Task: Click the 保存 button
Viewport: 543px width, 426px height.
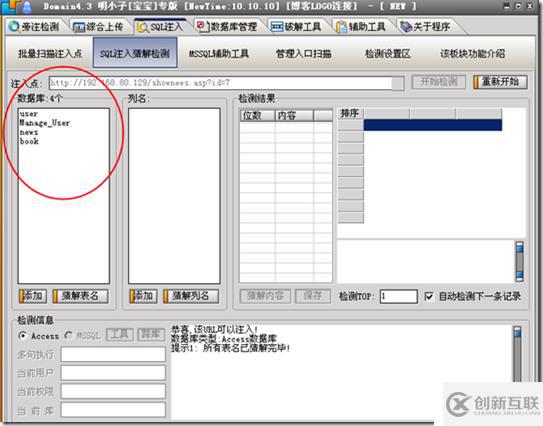Action: point(313,296)
